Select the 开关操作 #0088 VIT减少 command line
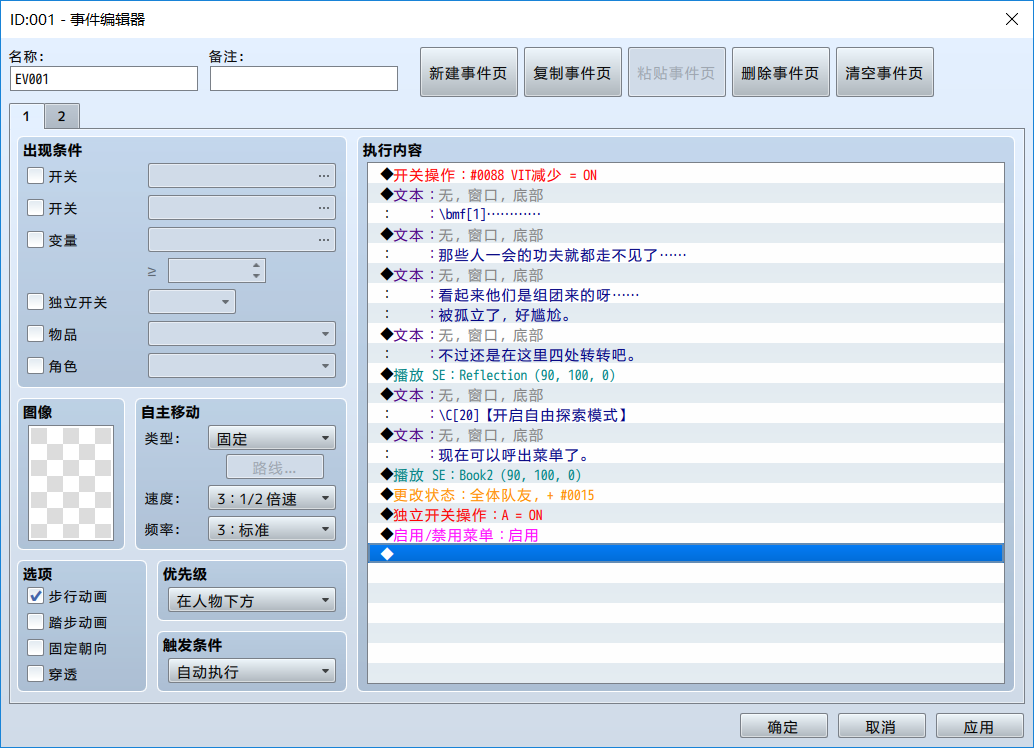 (x=686, y=175)
